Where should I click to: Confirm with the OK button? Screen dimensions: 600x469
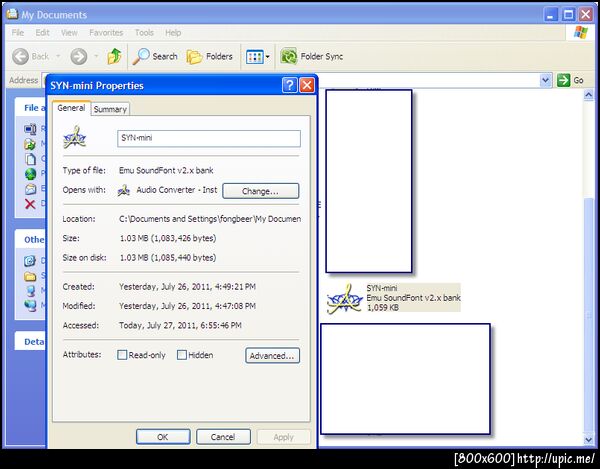coord(163,437)
